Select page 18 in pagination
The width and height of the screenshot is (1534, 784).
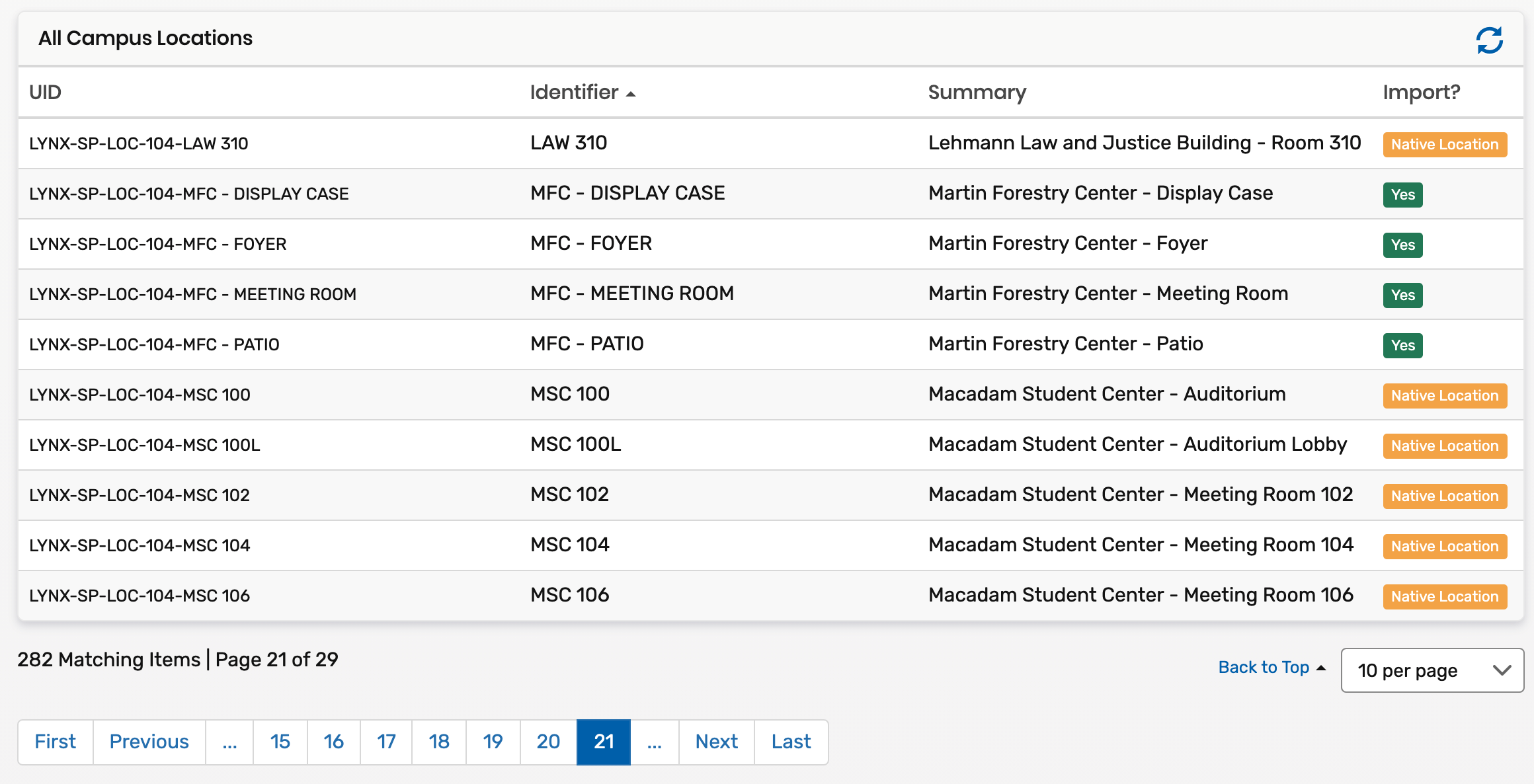tap(438, 742)
